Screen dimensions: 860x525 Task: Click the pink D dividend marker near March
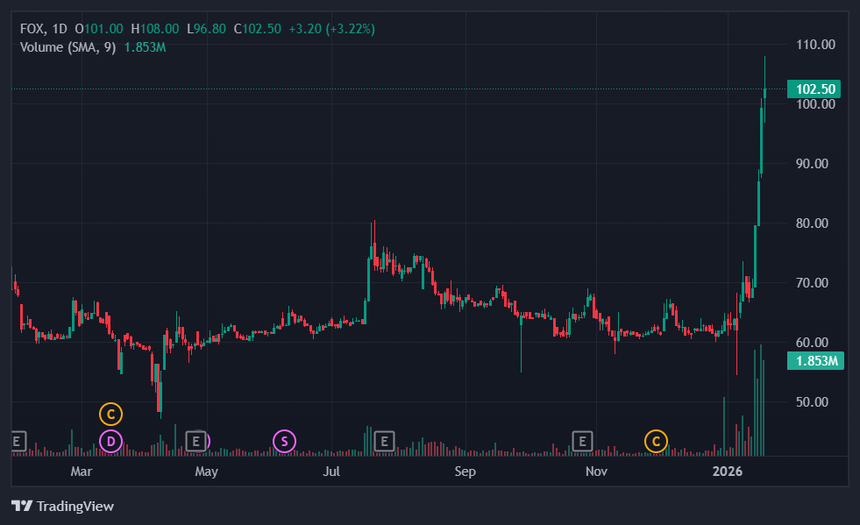click(111, 440)
